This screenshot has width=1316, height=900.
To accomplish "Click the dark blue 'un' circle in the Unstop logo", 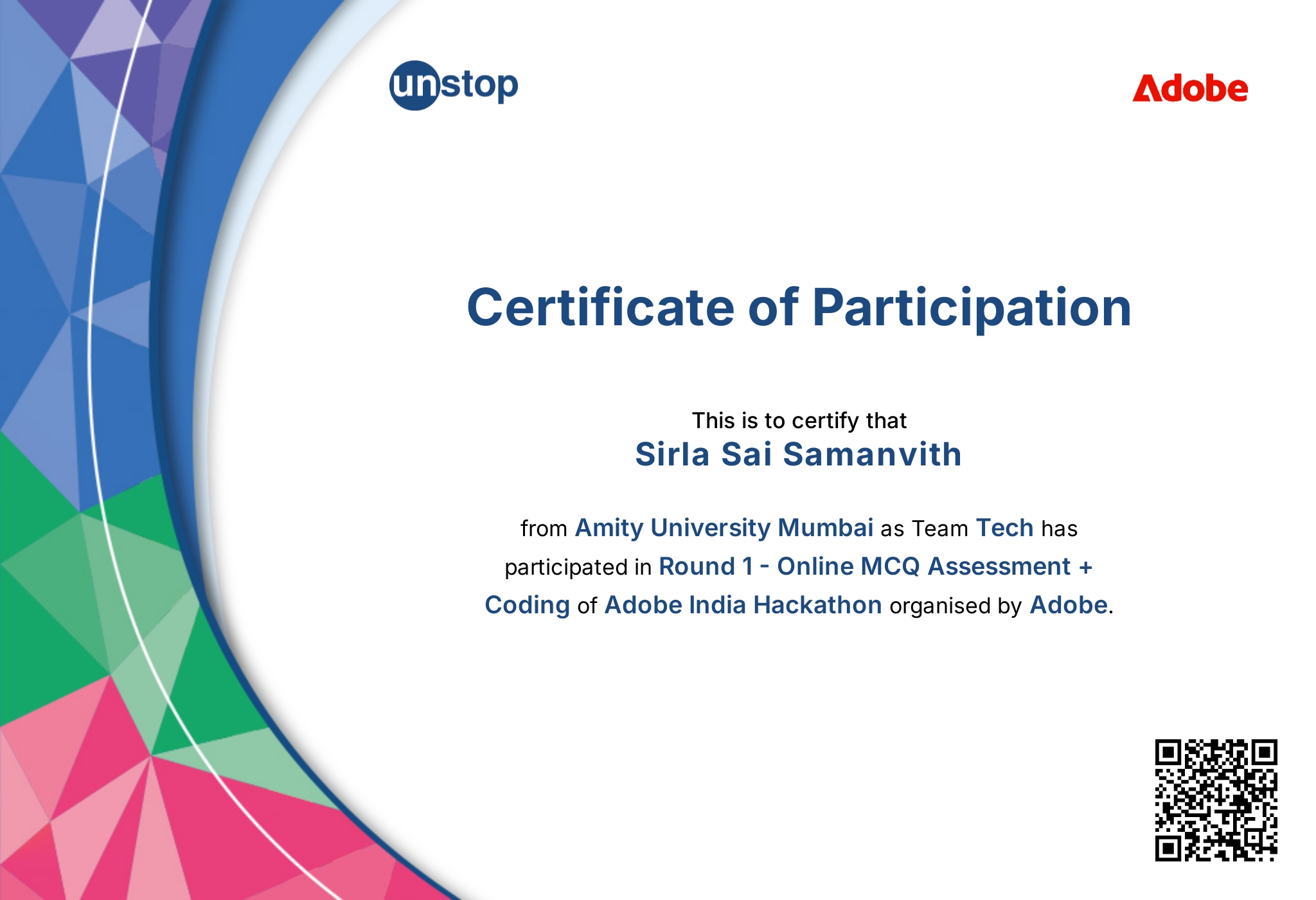I will pyautogui.click(x=414, y=85).
